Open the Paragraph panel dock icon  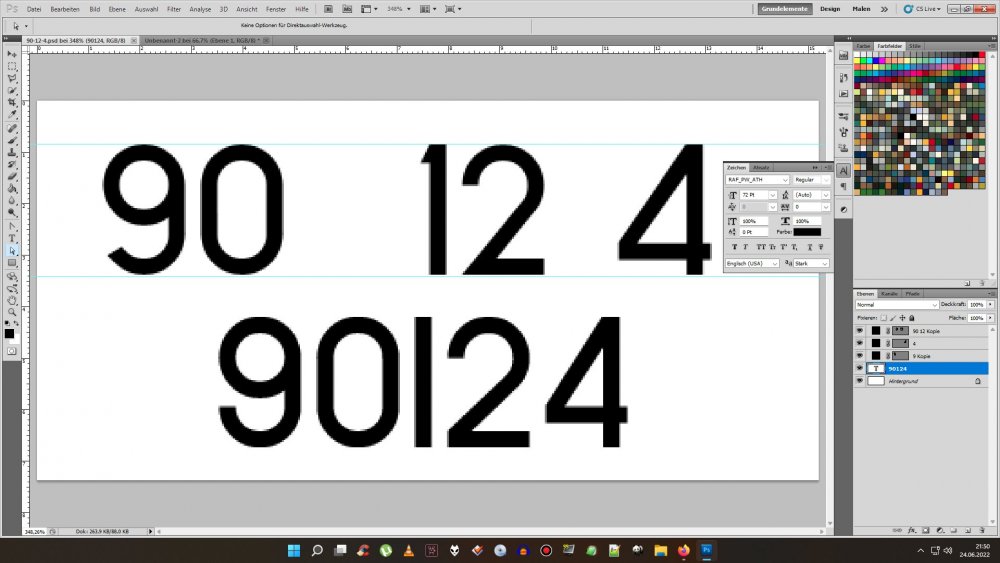click(x=844, y=186)
